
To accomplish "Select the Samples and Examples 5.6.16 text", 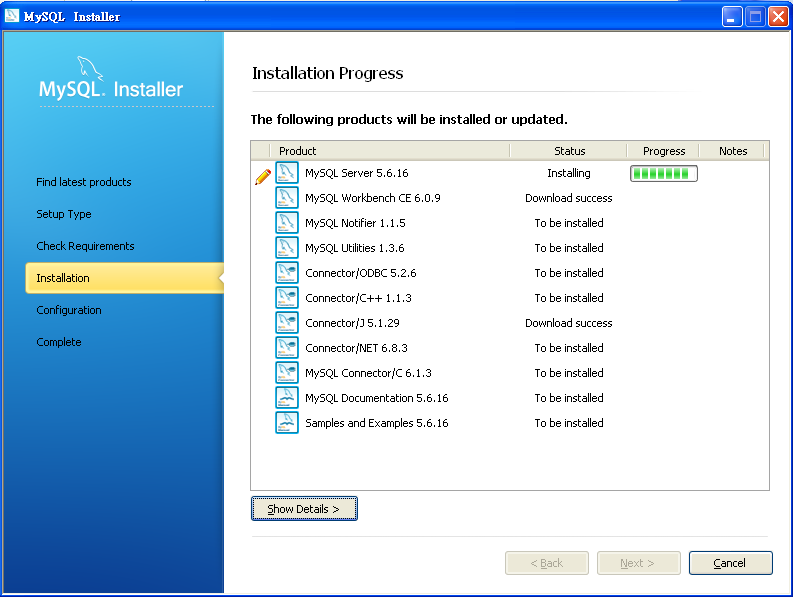I will coord(377,423).
